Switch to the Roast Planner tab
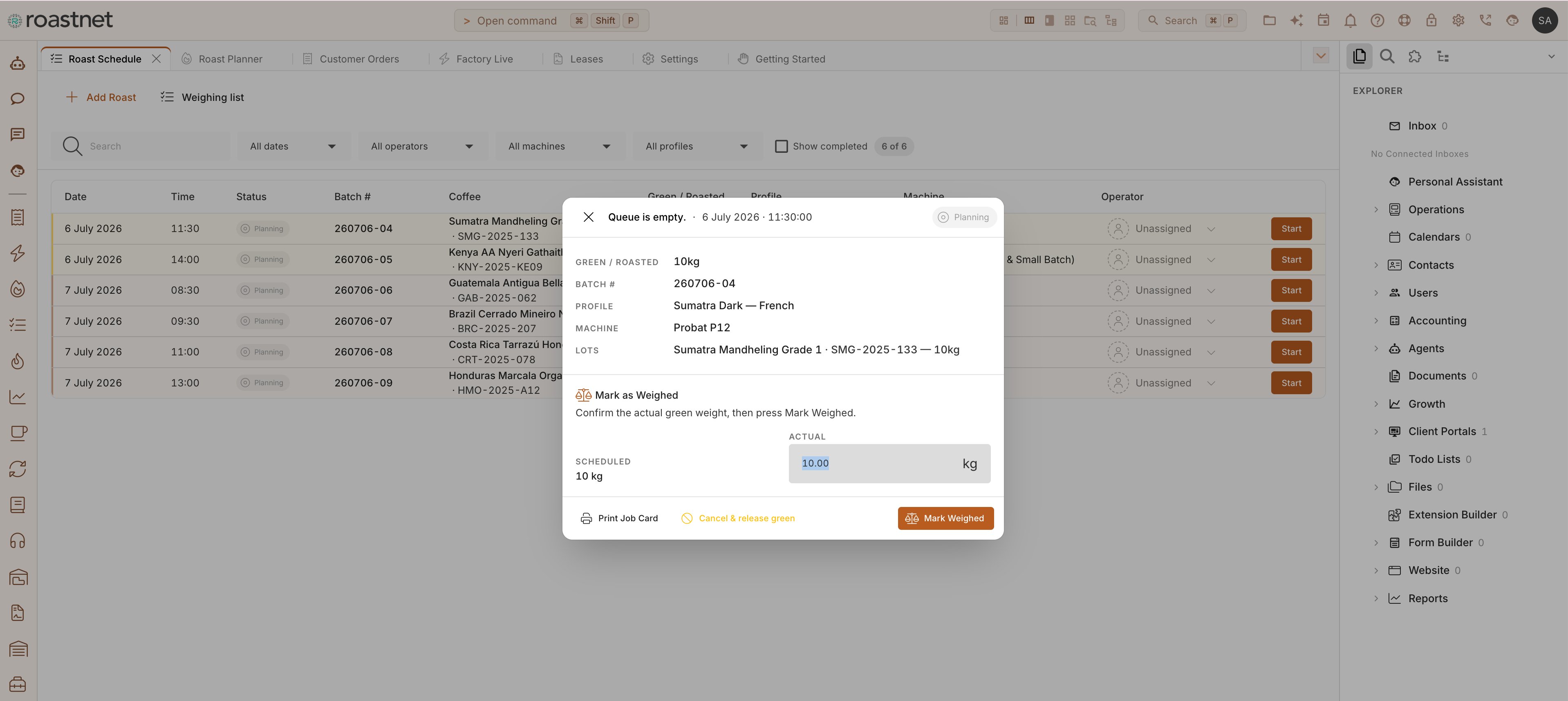This screenshot has height=701, width=1568. (x=222, y=59)
